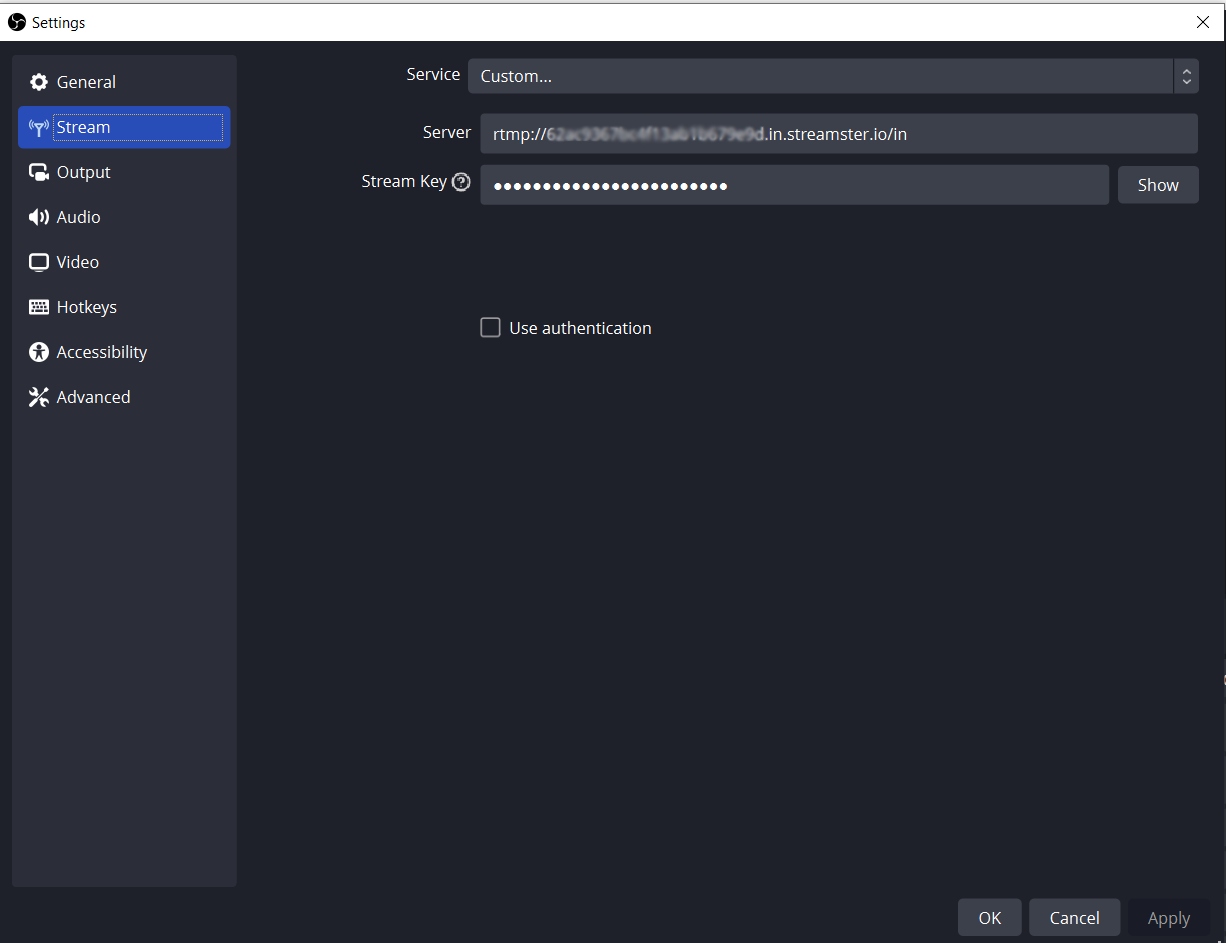The height and width of the screenshot is (943, 1226).
Task: Switch to the General settings tab
Action: pyautogui.click(x=86, y=81)
